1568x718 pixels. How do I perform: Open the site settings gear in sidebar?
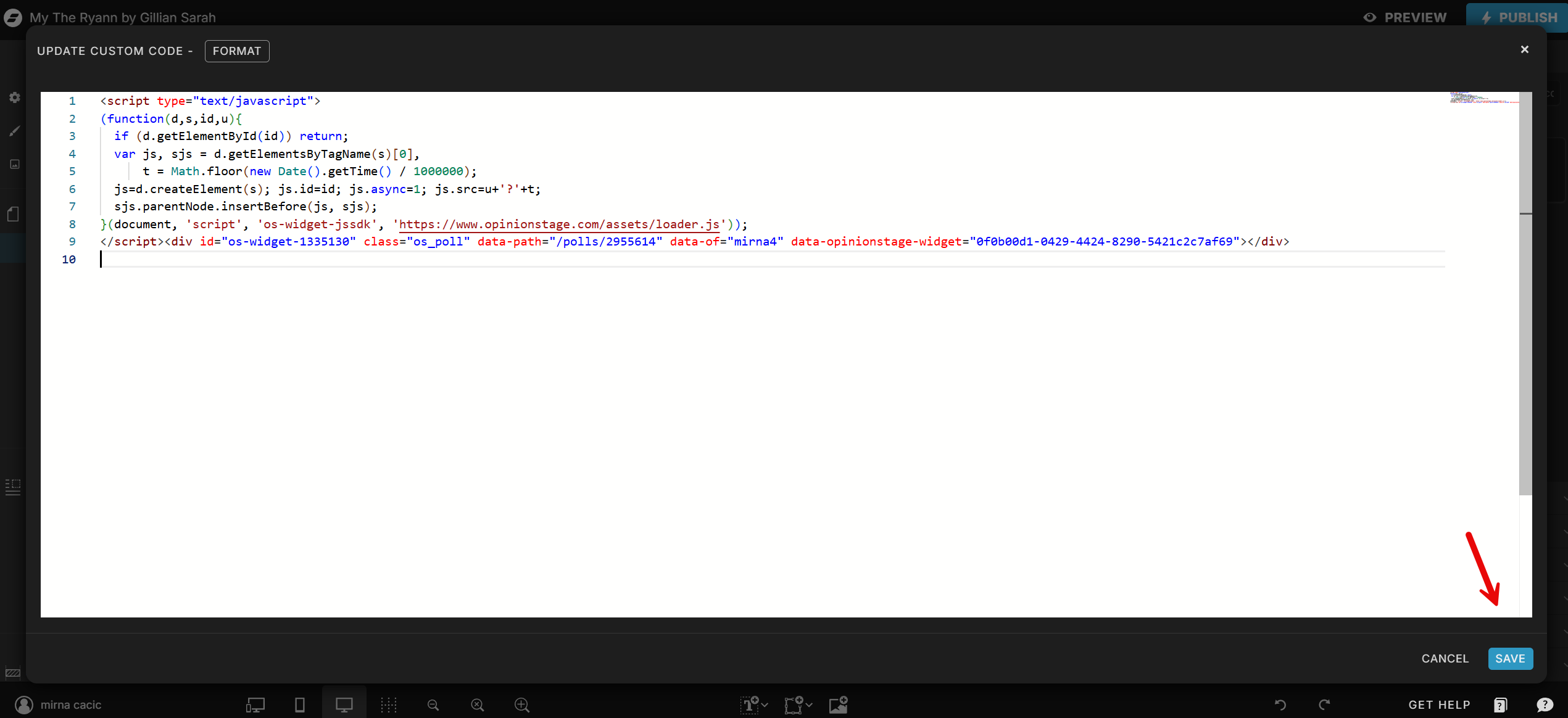[x=14, y=97]
